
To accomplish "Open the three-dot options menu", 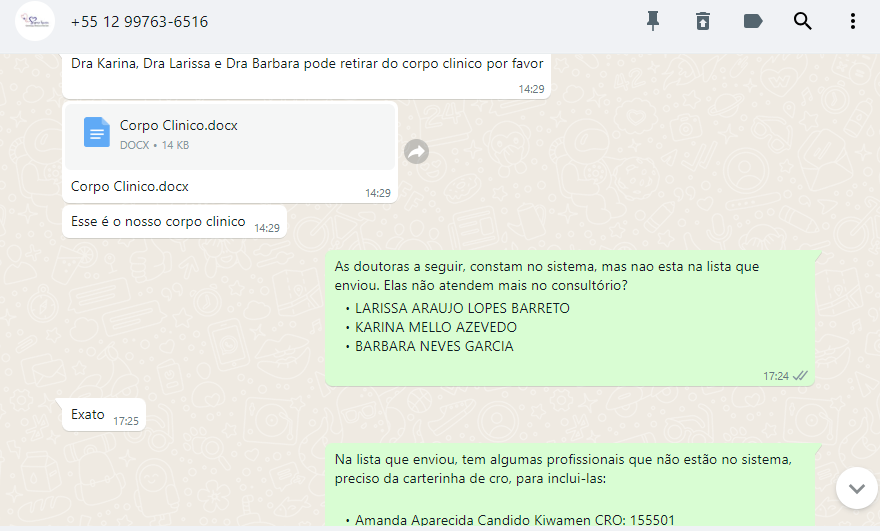I will tap(852, 21).
